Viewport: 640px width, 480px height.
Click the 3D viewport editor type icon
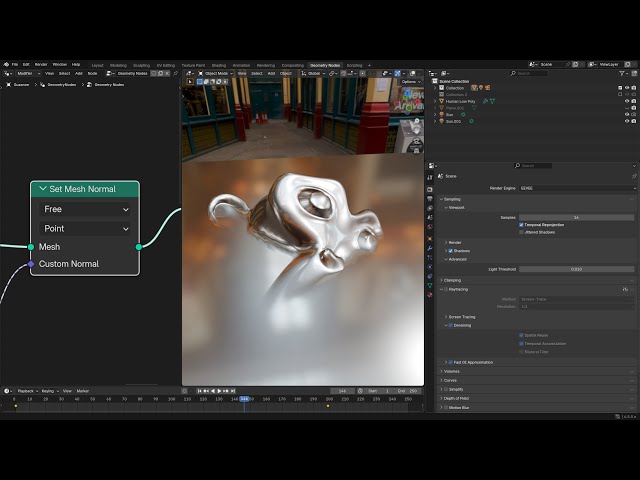189,73
